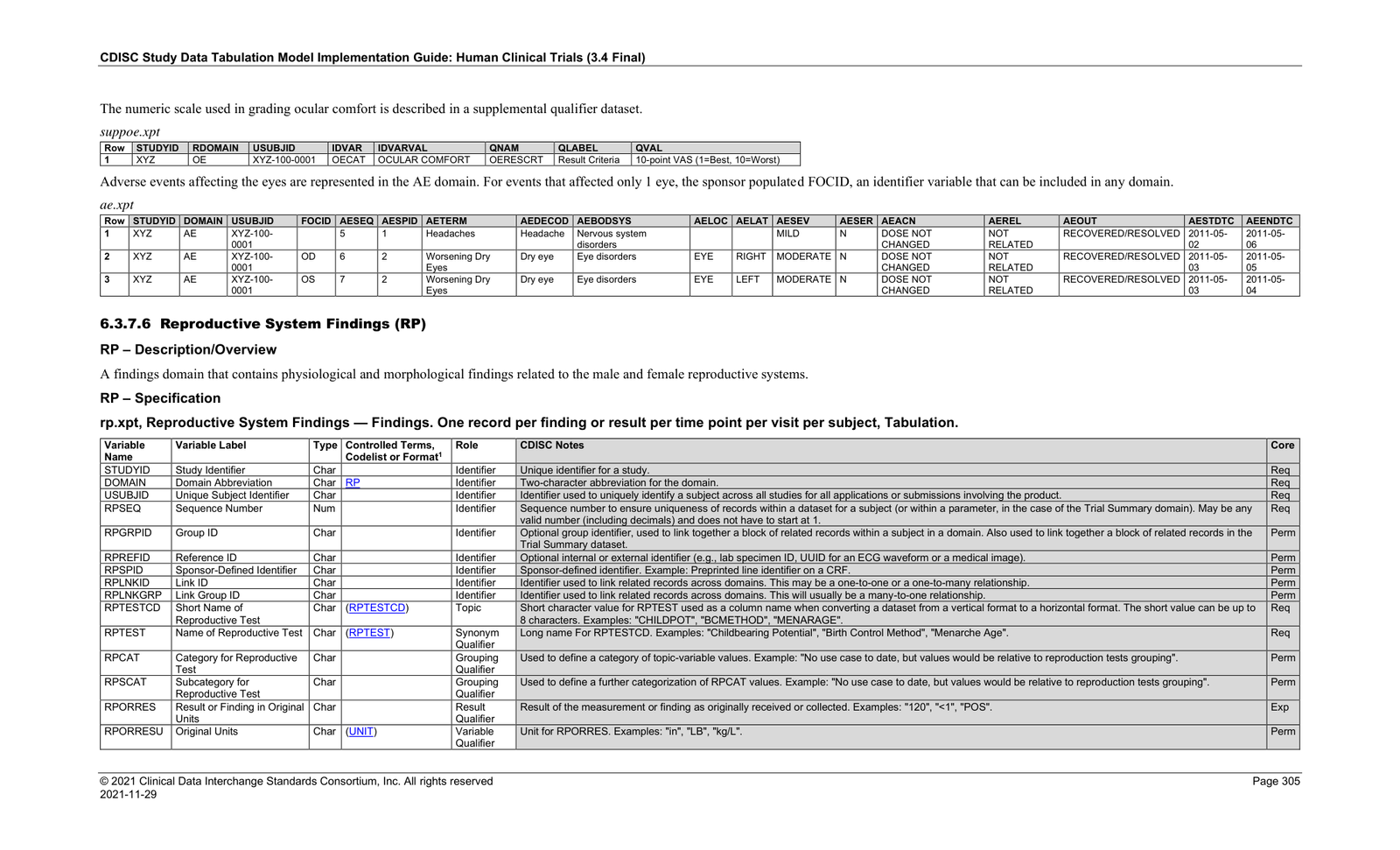The image size is (1400, 850).
Task: Click the 'Exp' core value for RPORRES
Action: pyautogui.click(x=1279, y=707)
